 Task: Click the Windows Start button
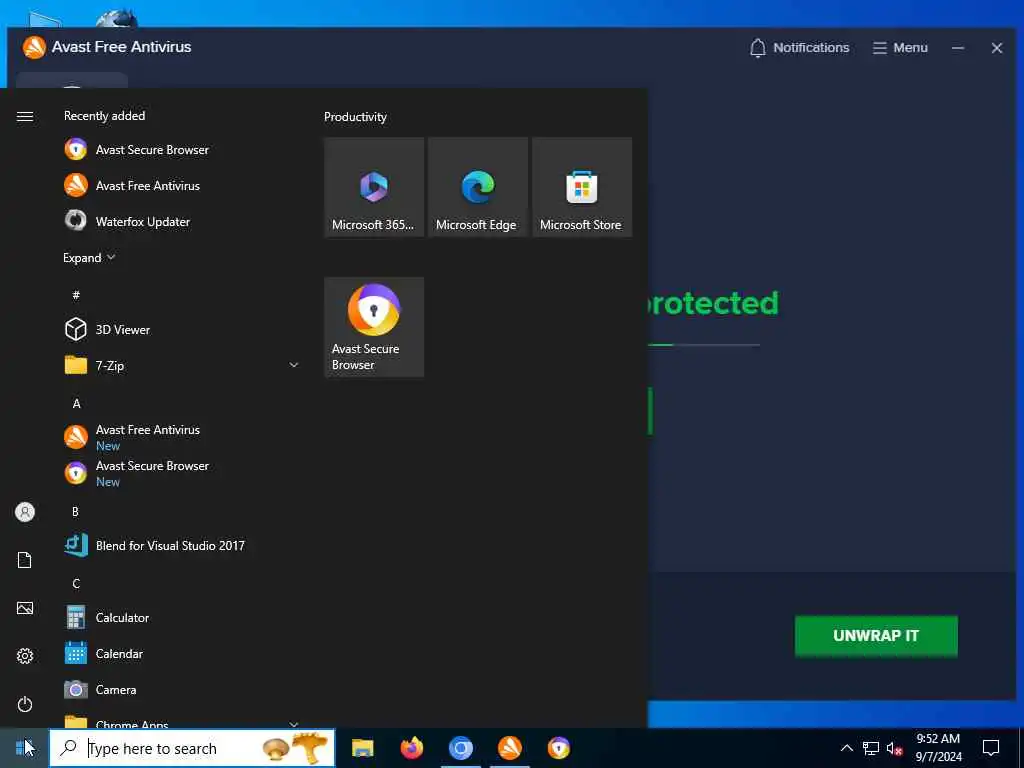24,748
